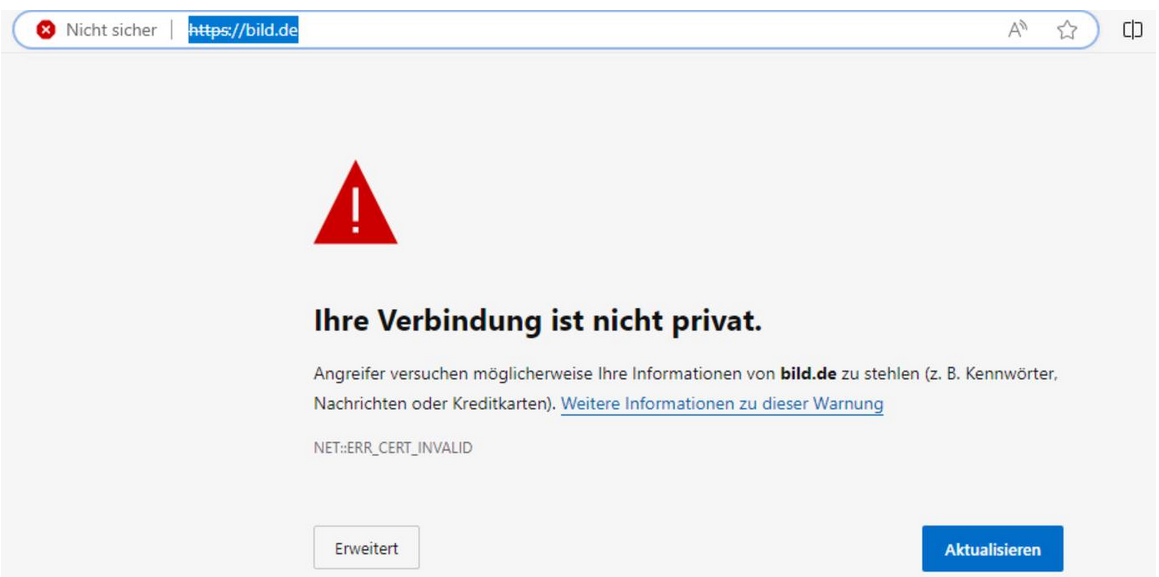Click empty space inside the address bar

[x=650, y=30]
